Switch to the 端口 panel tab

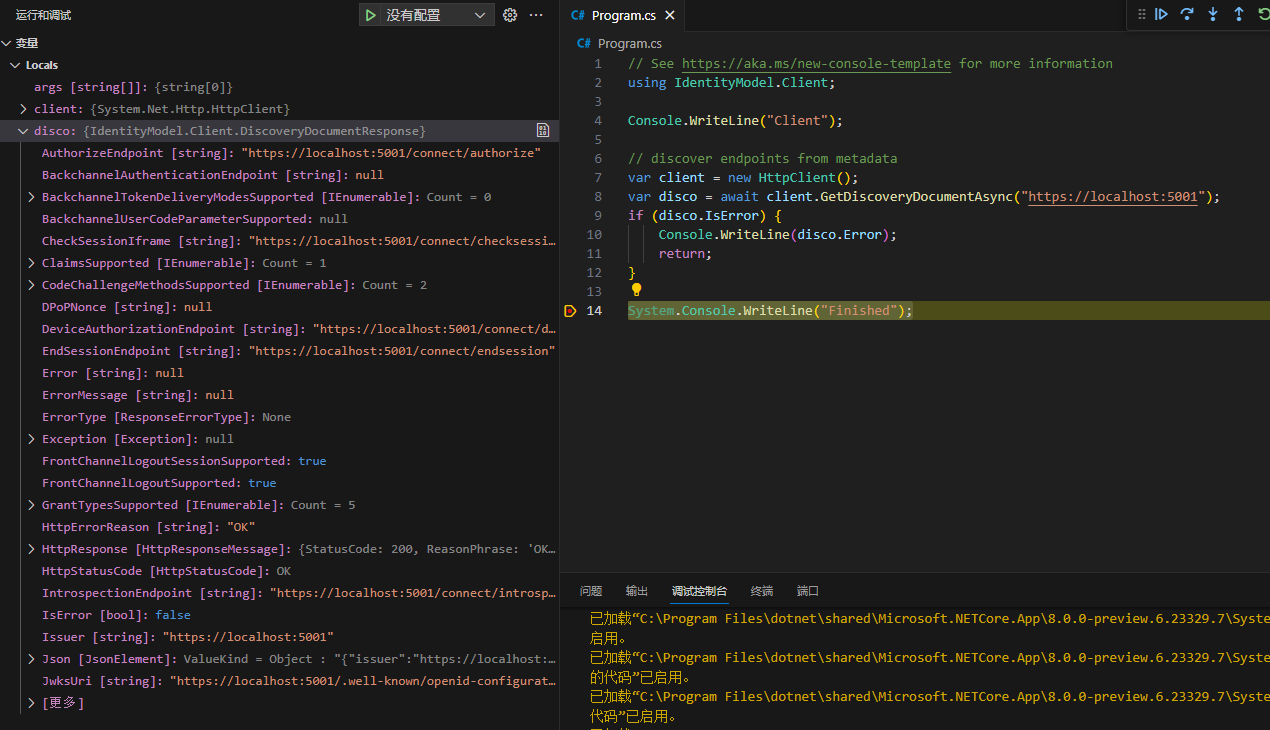[808, 591]
